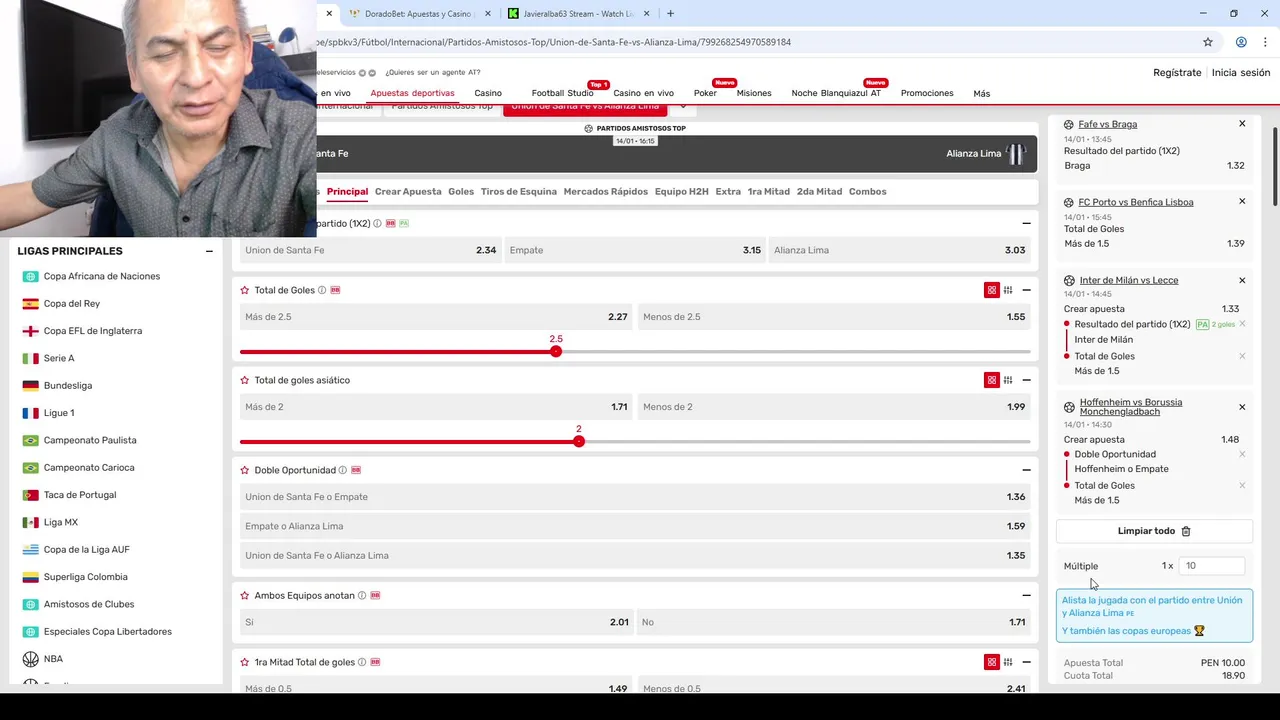Remove Inter de Milán vs Lecce bet

coord(1242,281)
